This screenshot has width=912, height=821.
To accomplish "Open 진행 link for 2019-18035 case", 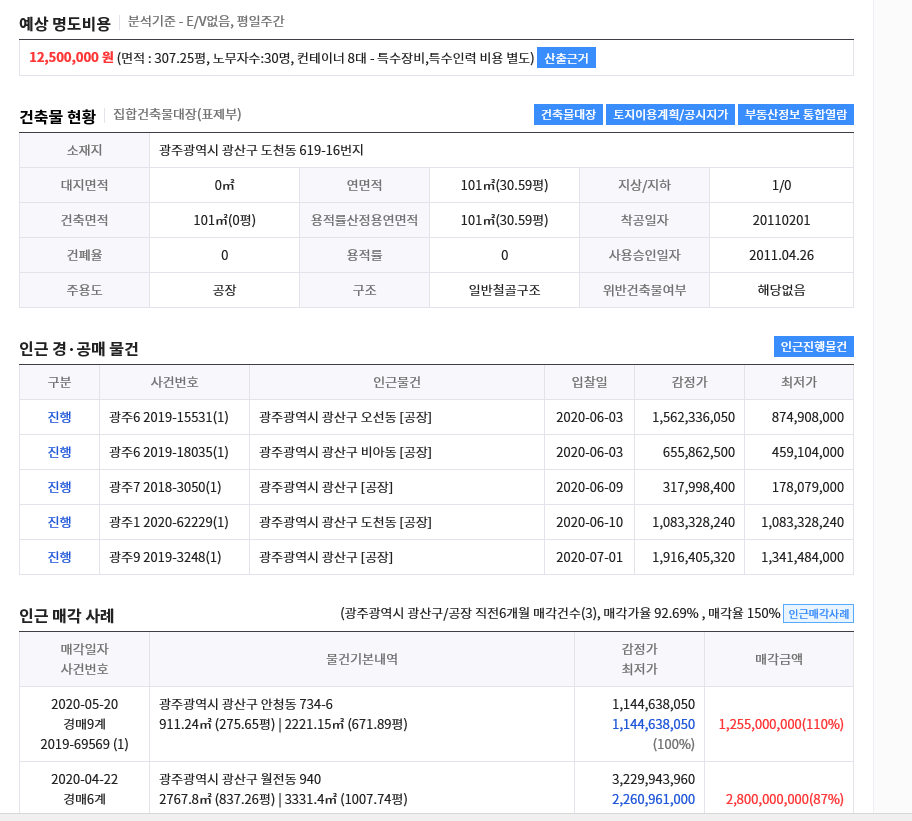I will point(59,452).
